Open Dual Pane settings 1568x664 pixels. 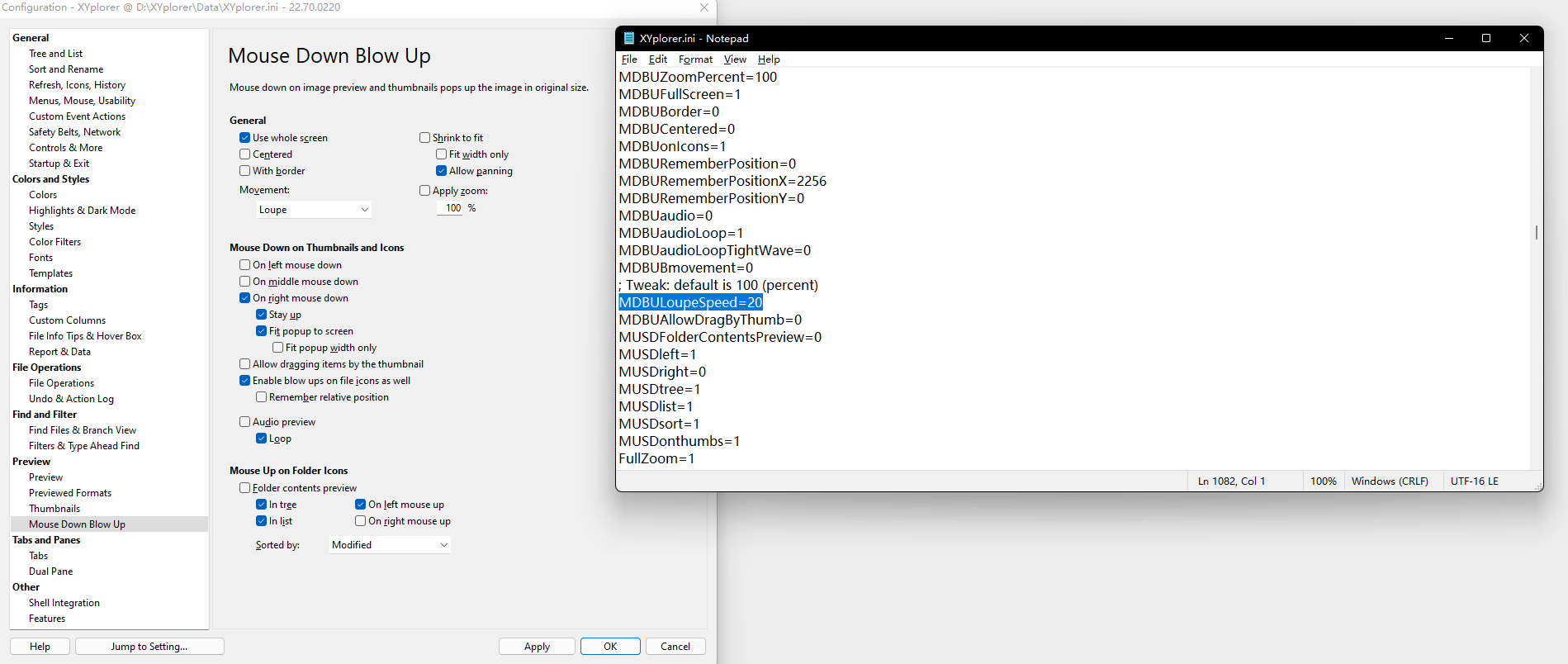tap(50, 572)
